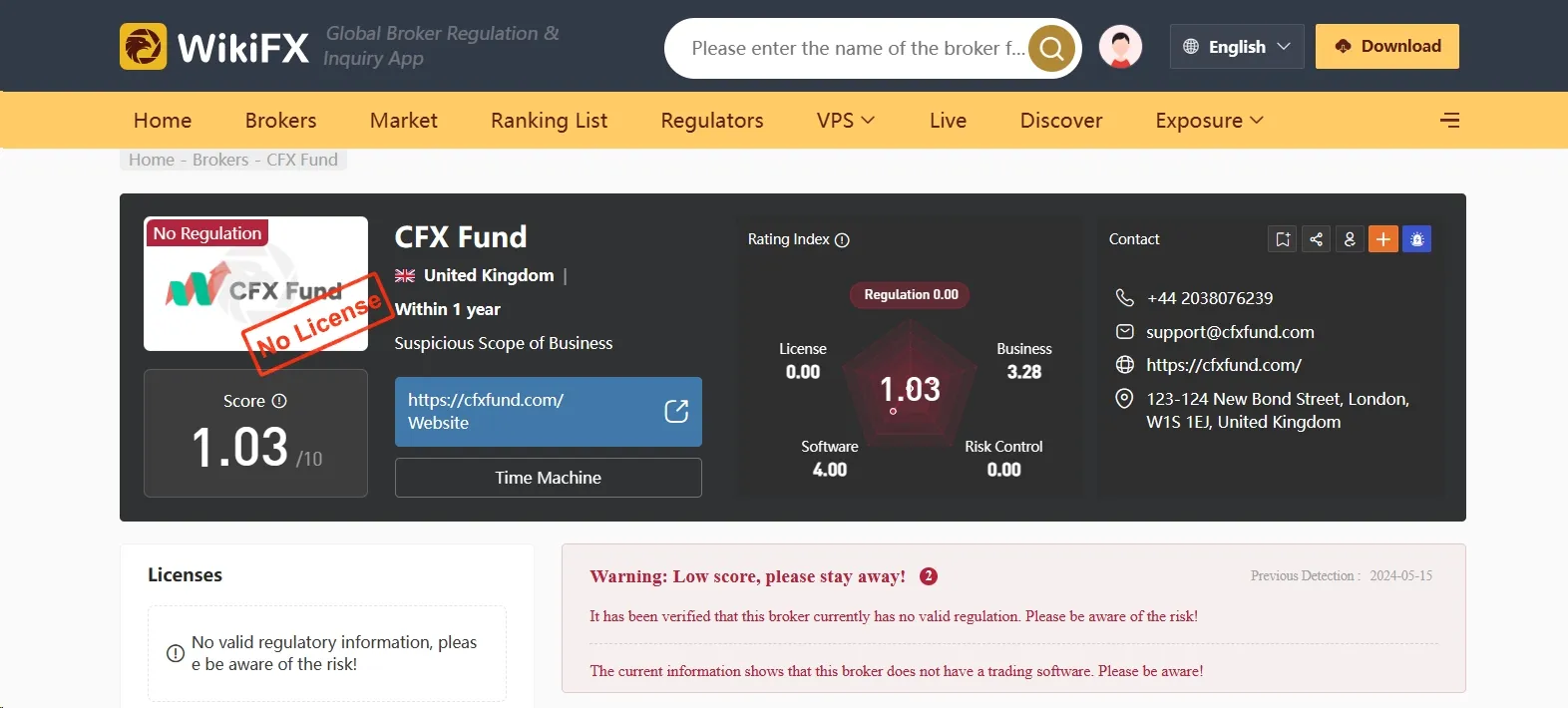Viewport: 1568px width, 708px height.
Task: Click Brokers in the breadcrumb
Action: (220, 160)
